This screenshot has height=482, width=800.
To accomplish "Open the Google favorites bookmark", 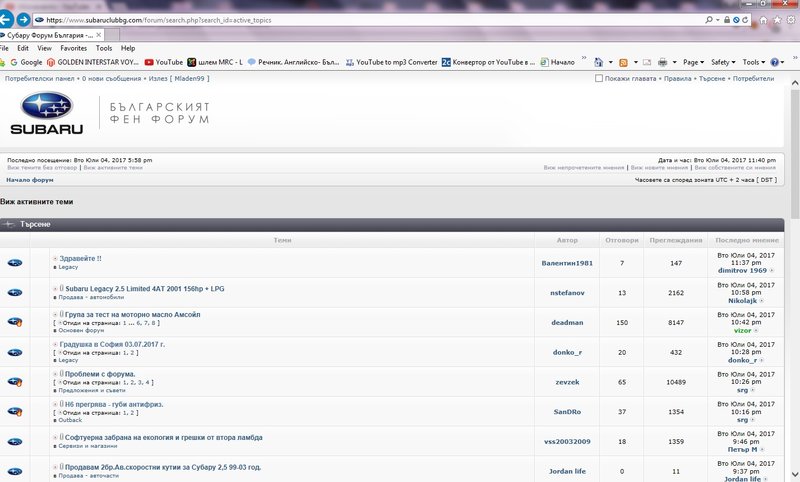I will coord(26,62).
